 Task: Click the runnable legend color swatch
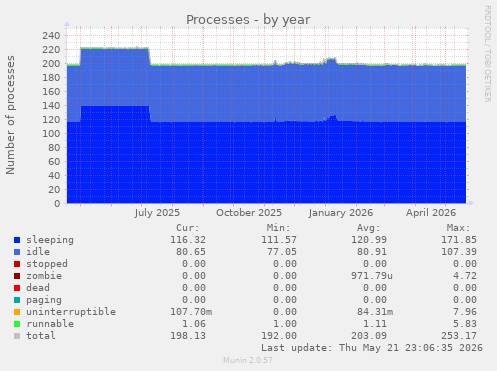point(17,324)
